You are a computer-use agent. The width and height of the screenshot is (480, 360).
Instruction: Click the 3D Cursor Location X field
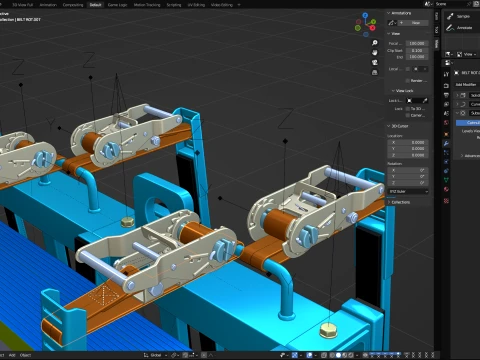pyautogui.click(x=408, y=142)
